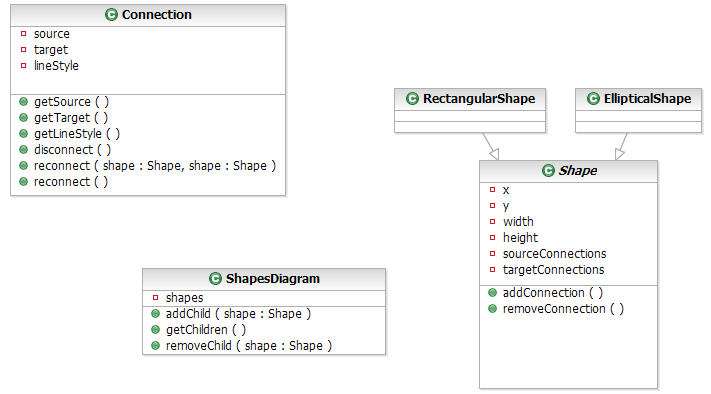711x394 pixels.
Task: Select the EllipticalShape class icon
Action: [593, 98]
